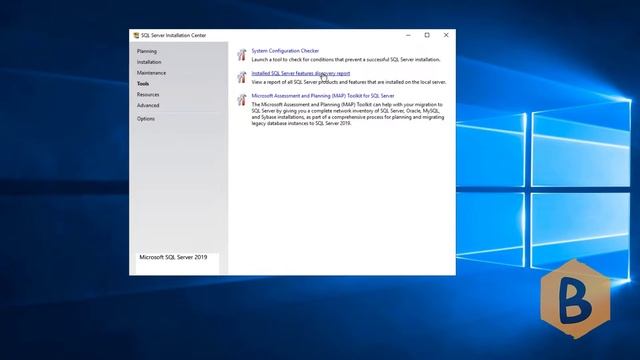Open the Advanced section

coord(148,105)
